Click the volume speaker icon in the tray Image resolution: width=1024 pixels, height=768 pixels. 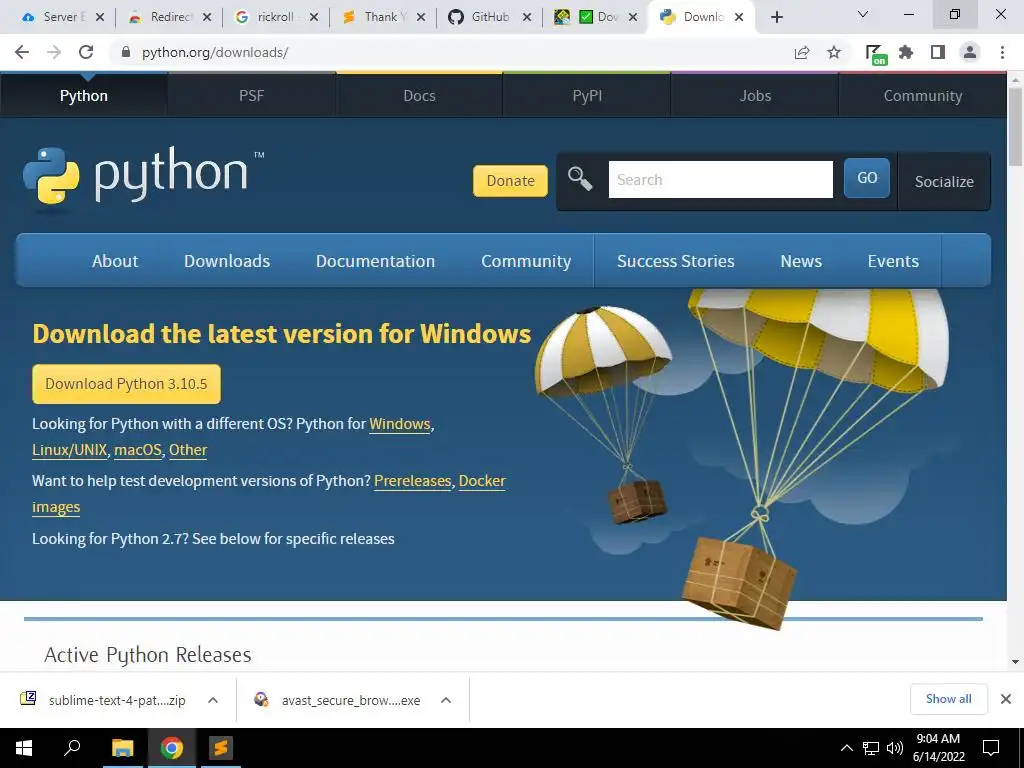coord(895,748)
